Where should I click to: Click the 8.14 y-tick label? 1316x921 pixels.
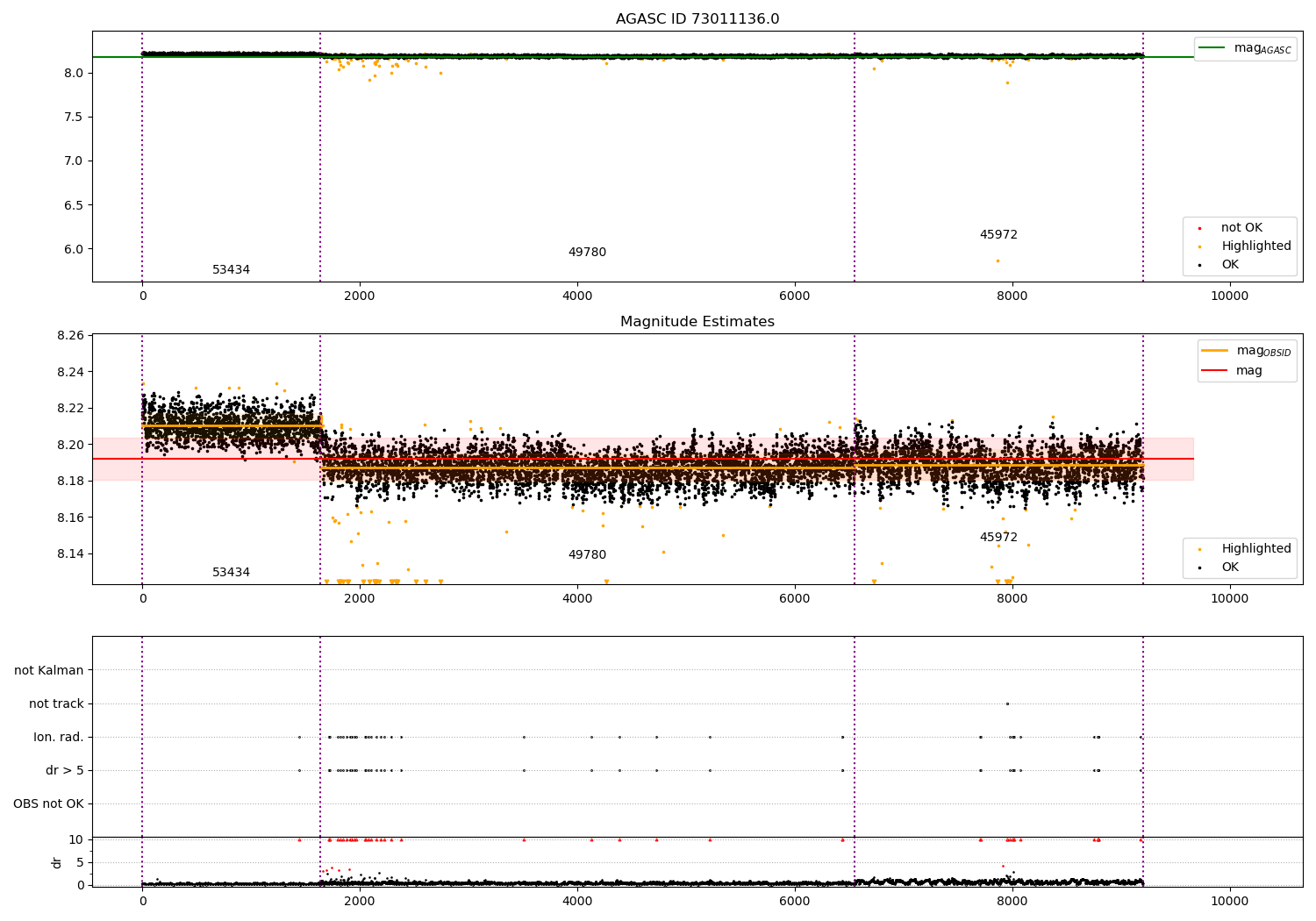pos(69,554)
